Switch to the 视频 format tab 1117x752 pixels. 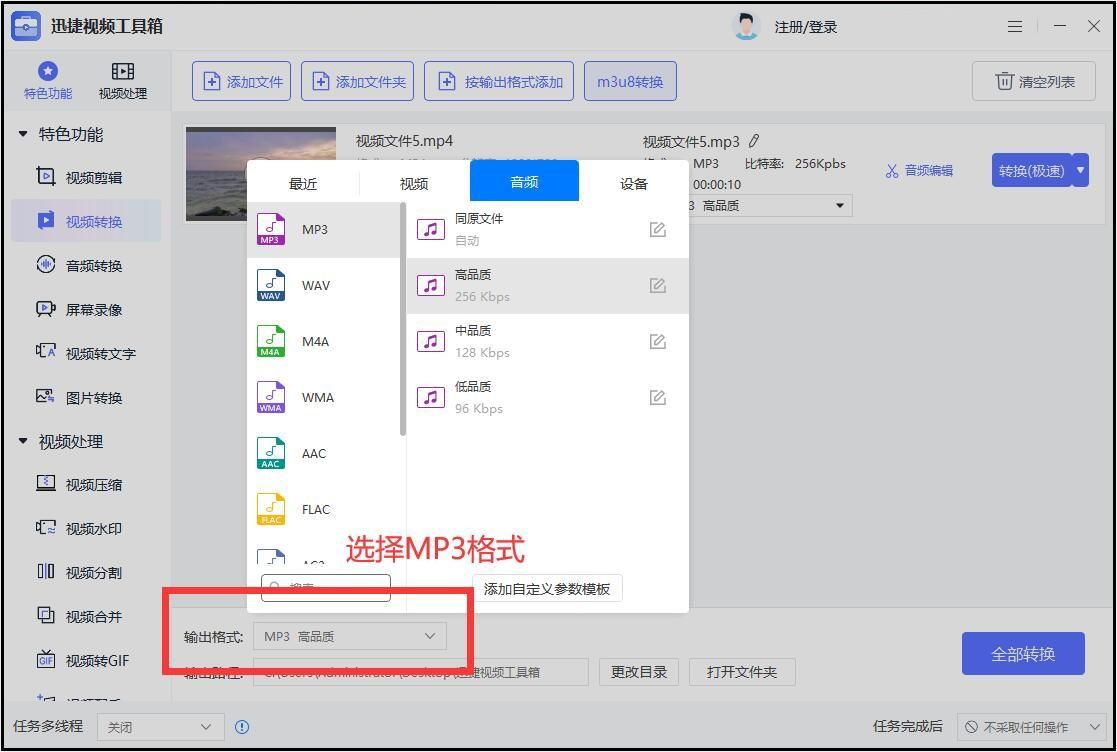click(x=413, y=183)
